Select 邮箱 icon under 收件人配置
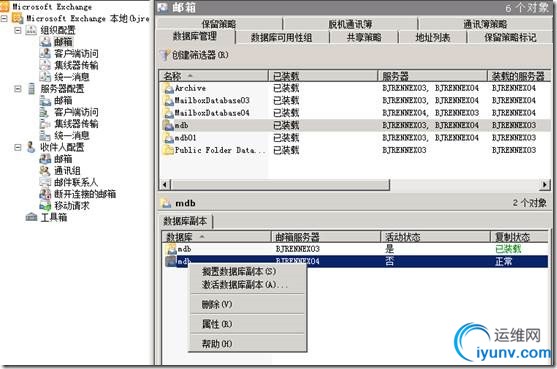The image size is (557, 369). (x=45, y=159)
